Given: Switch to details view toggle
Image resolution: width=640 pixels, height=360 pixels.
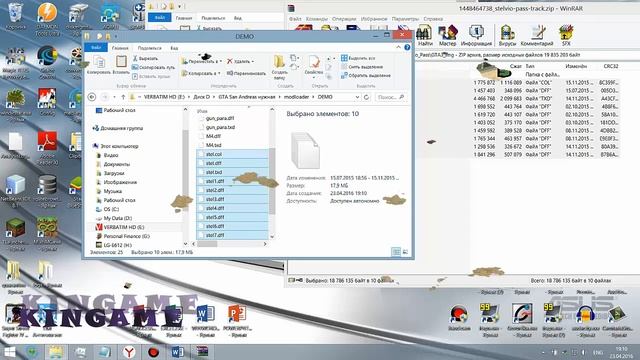Looking at the screenshot, I should pos(396,252).
